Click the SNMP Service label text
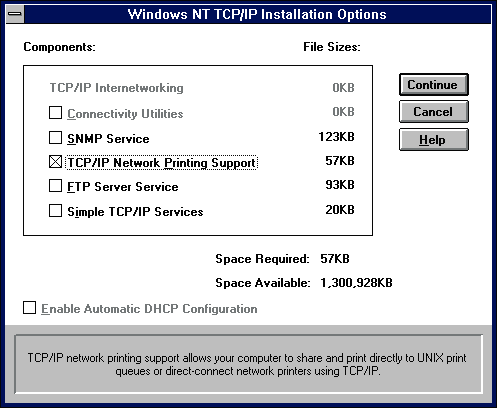 click(x=108, y=139)
